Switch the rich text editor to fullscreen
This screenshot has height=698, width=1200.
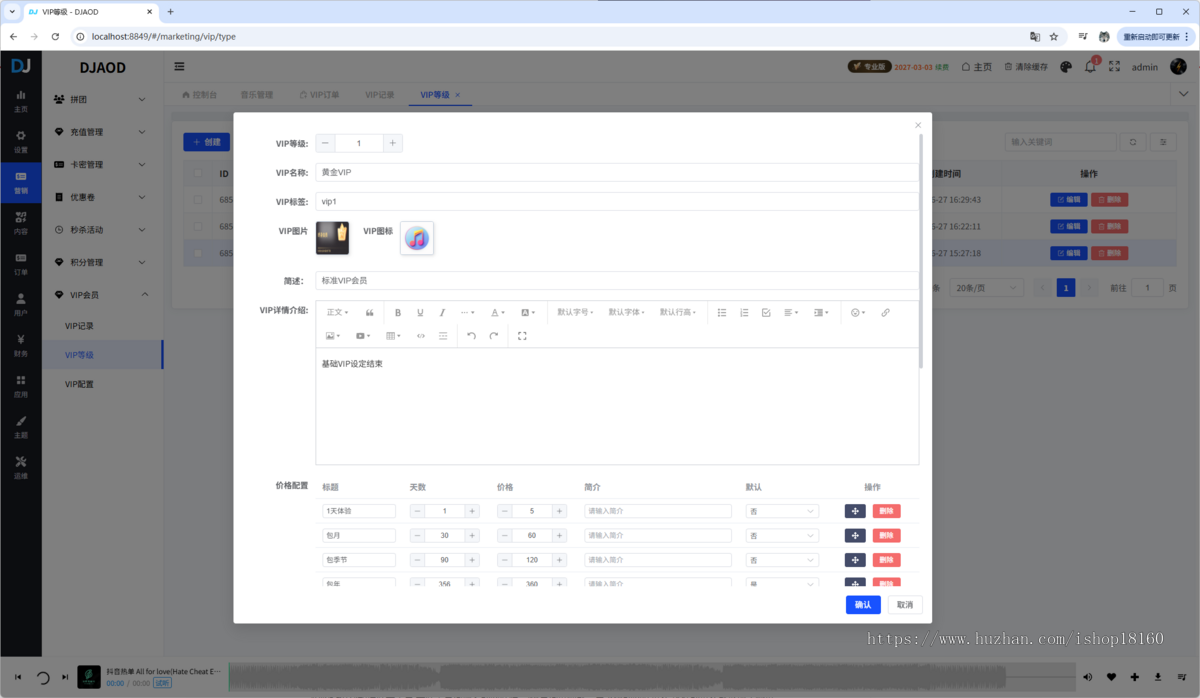[522, 336]
